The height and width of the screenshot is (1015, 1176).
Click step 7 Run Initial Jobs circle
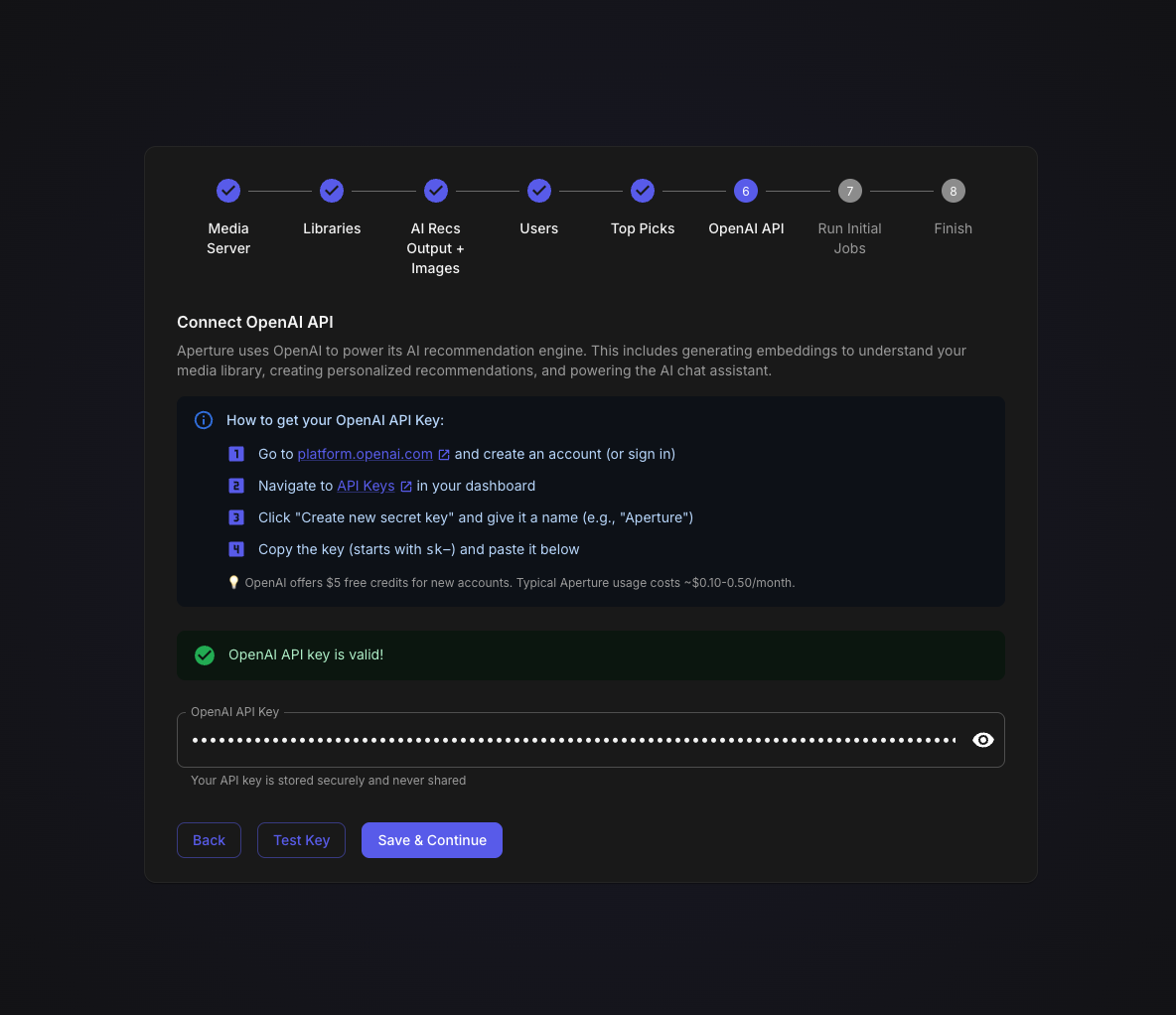coord(849,191)
